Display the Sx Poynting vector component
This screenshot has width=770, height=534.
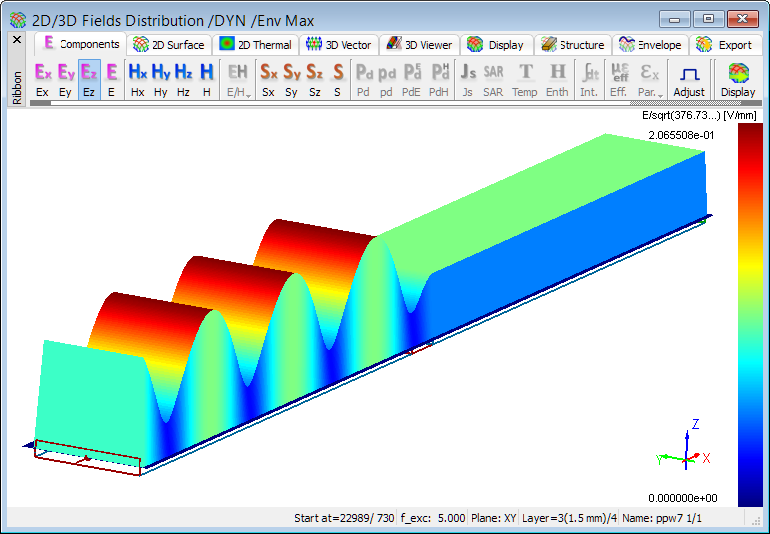(x=268, y=78)
